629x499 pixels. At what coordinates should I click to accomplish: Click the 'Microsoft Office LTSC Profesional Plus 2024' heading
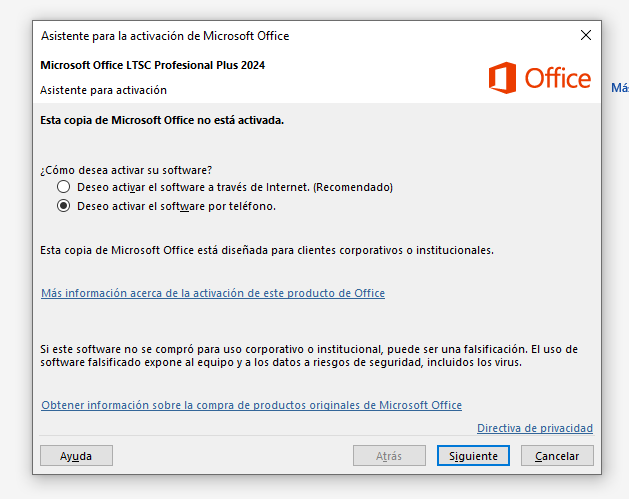pos(153,66)
